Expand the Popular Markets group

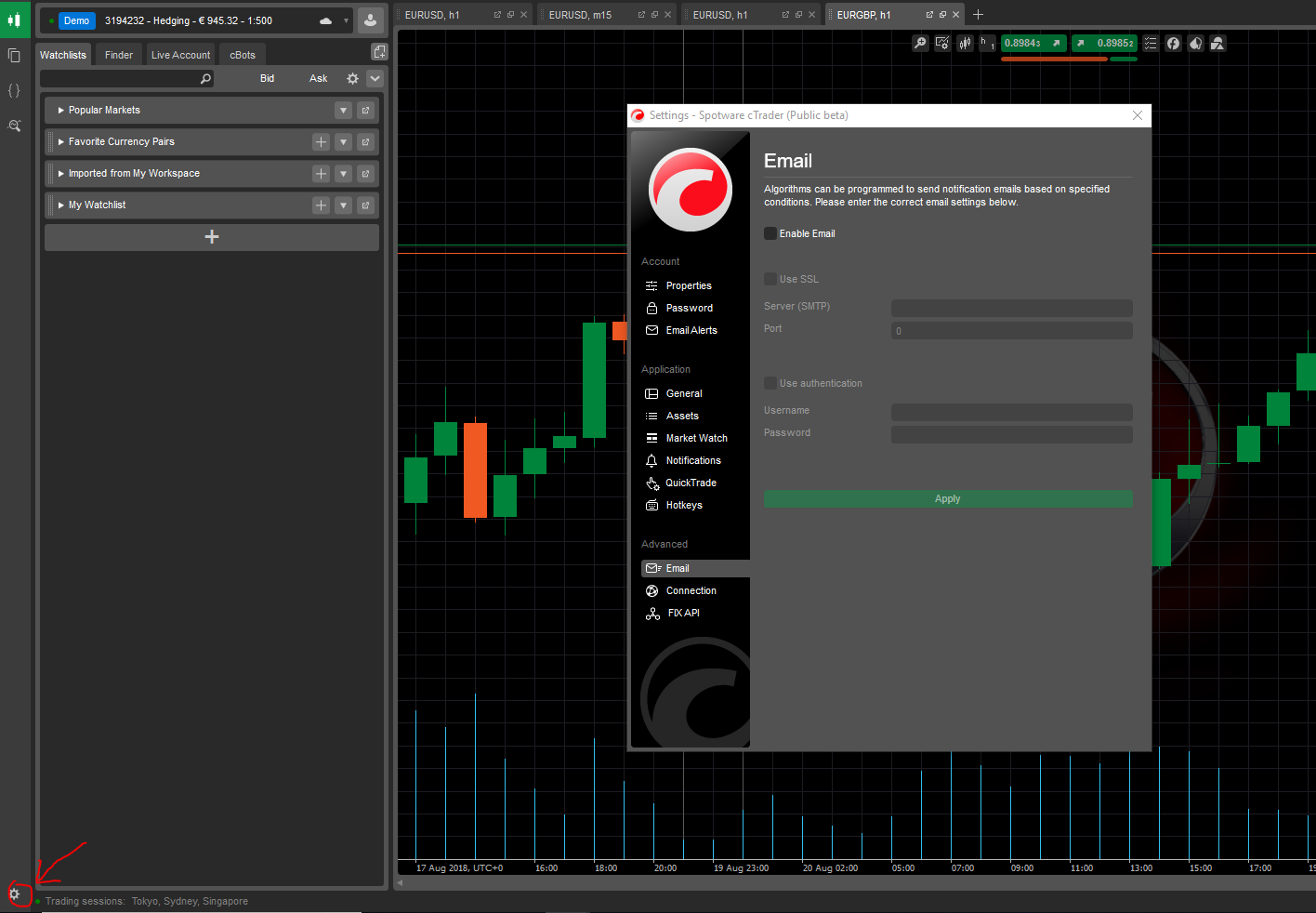tap(61, 111)
